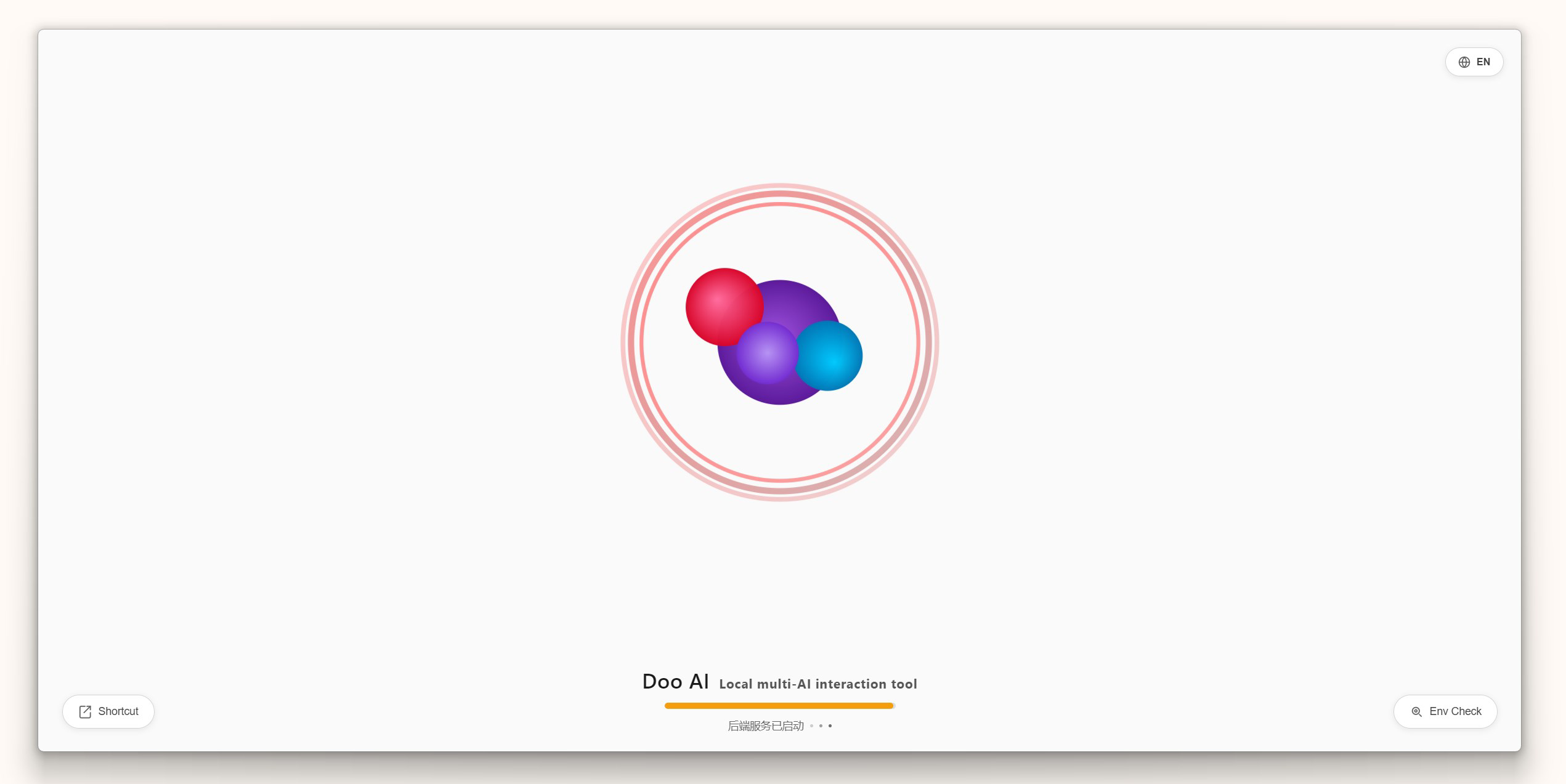Click the orange loading progress bar

click(779, 706)
